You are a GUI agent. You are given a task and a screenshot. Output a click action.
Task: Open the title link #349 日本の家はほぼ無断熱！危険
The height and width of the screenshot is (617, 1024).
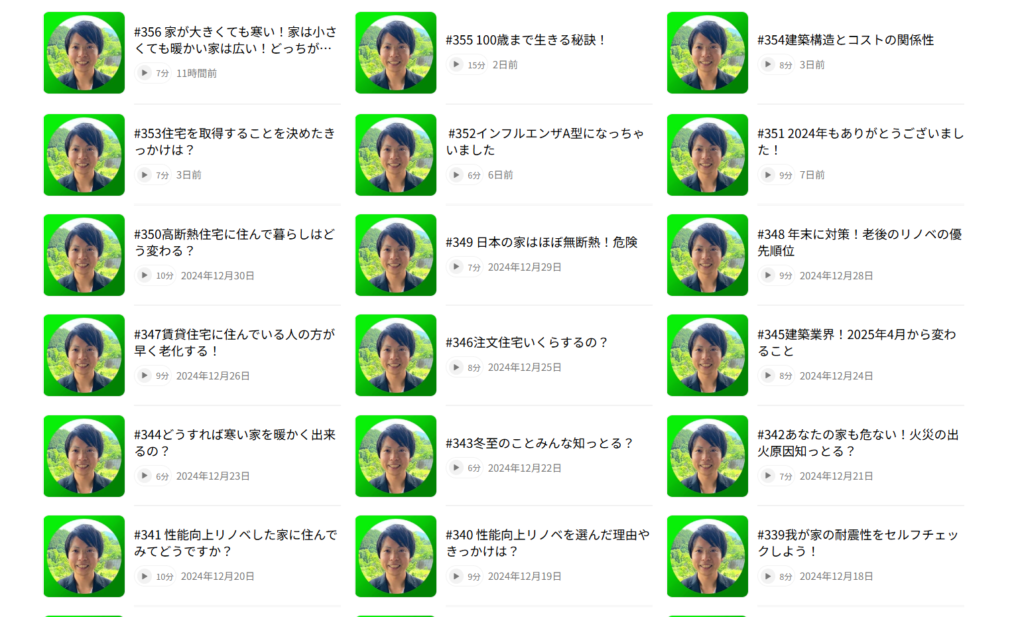pos(541,242)
